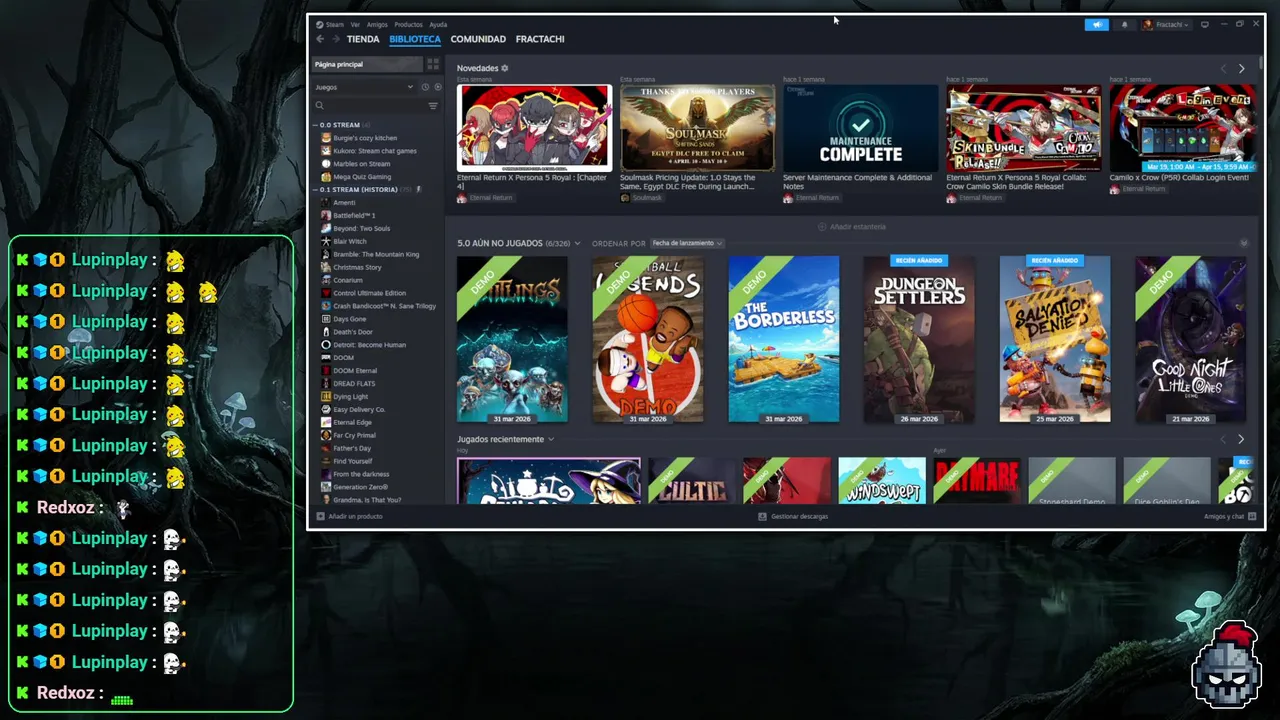
Task: Go back with the Steam back arrow
Action: [x=320, y=39]
